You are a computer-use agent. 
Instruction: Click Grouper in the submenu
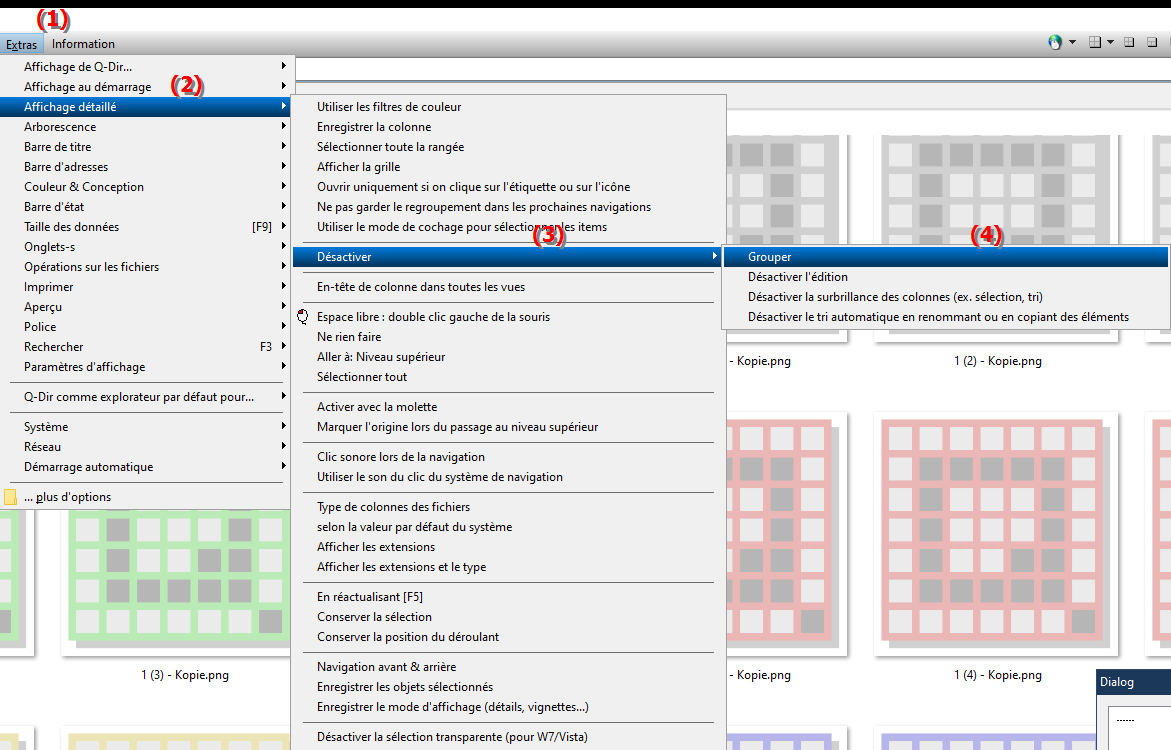(946, 257)
